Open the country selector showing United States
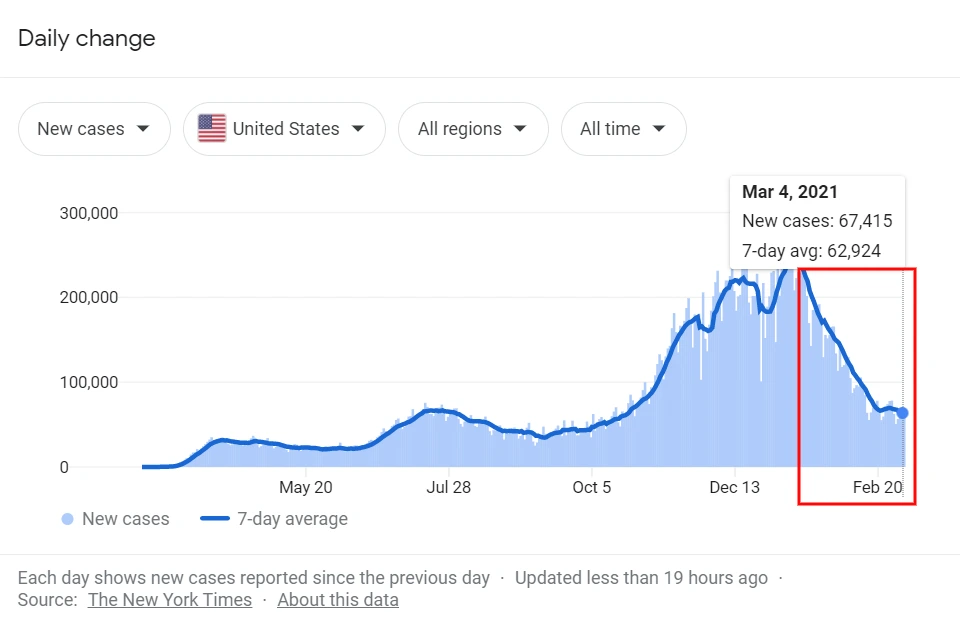Screen dimensions: 960x619 tap(284, 128)
